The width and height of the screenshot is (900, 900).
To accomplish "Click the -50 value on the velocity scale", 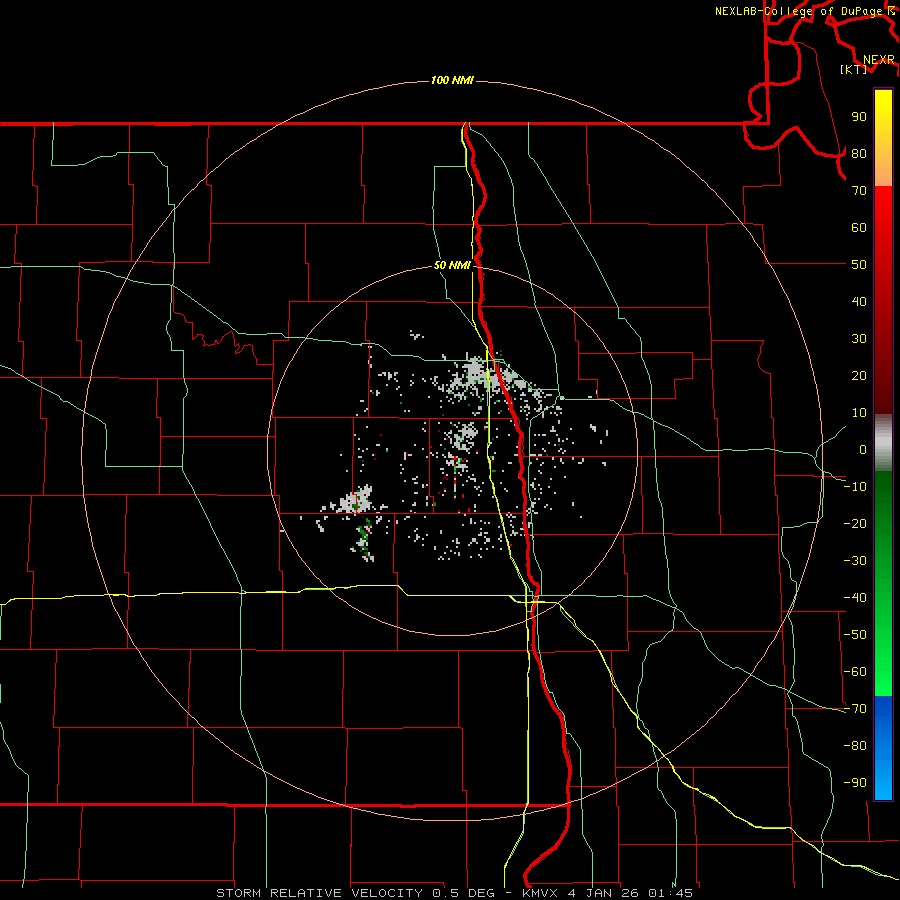I will point(855,635).
